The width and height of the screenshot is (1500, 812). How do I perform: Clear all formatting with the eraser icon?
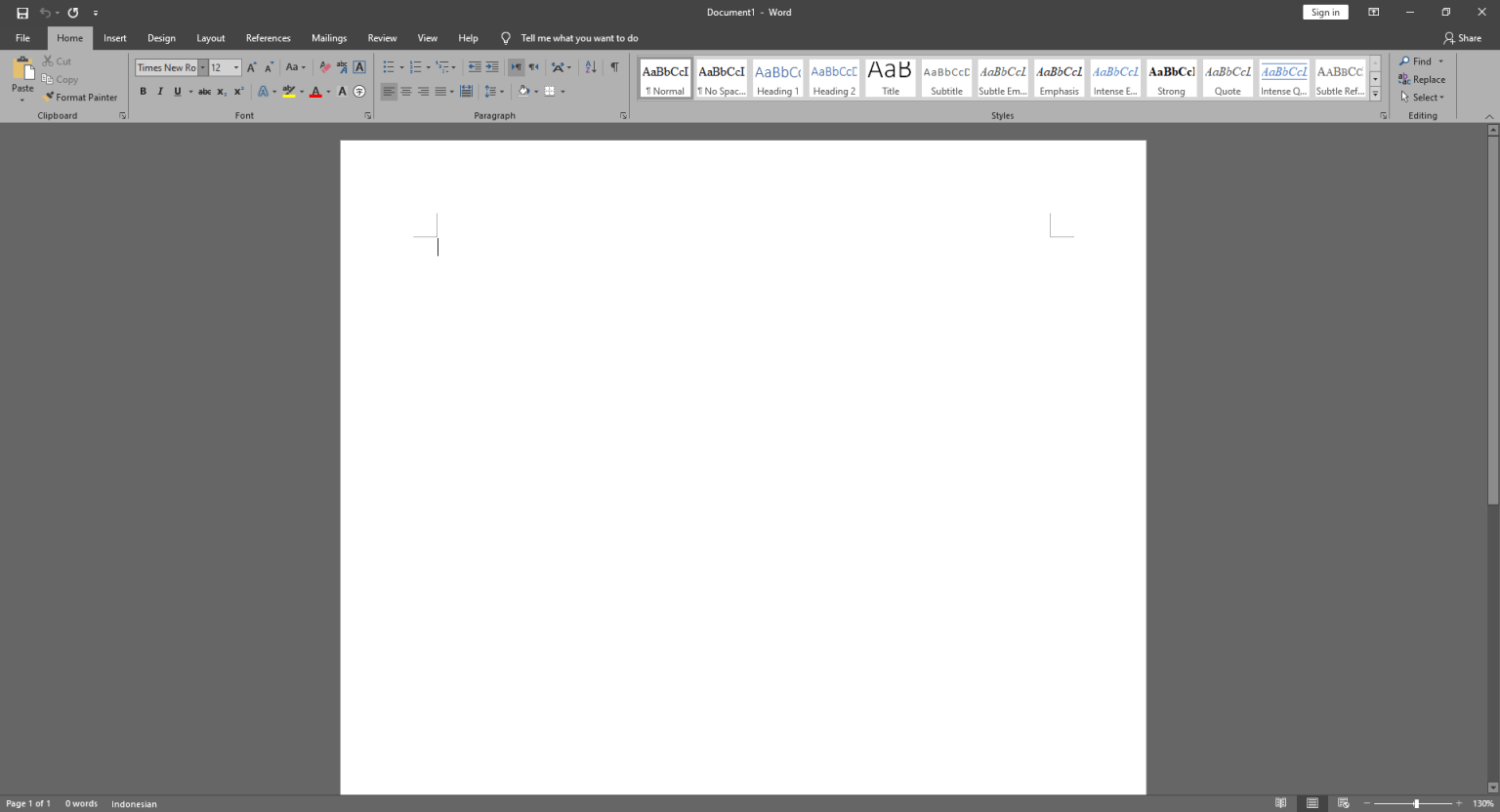click(325, 67)
